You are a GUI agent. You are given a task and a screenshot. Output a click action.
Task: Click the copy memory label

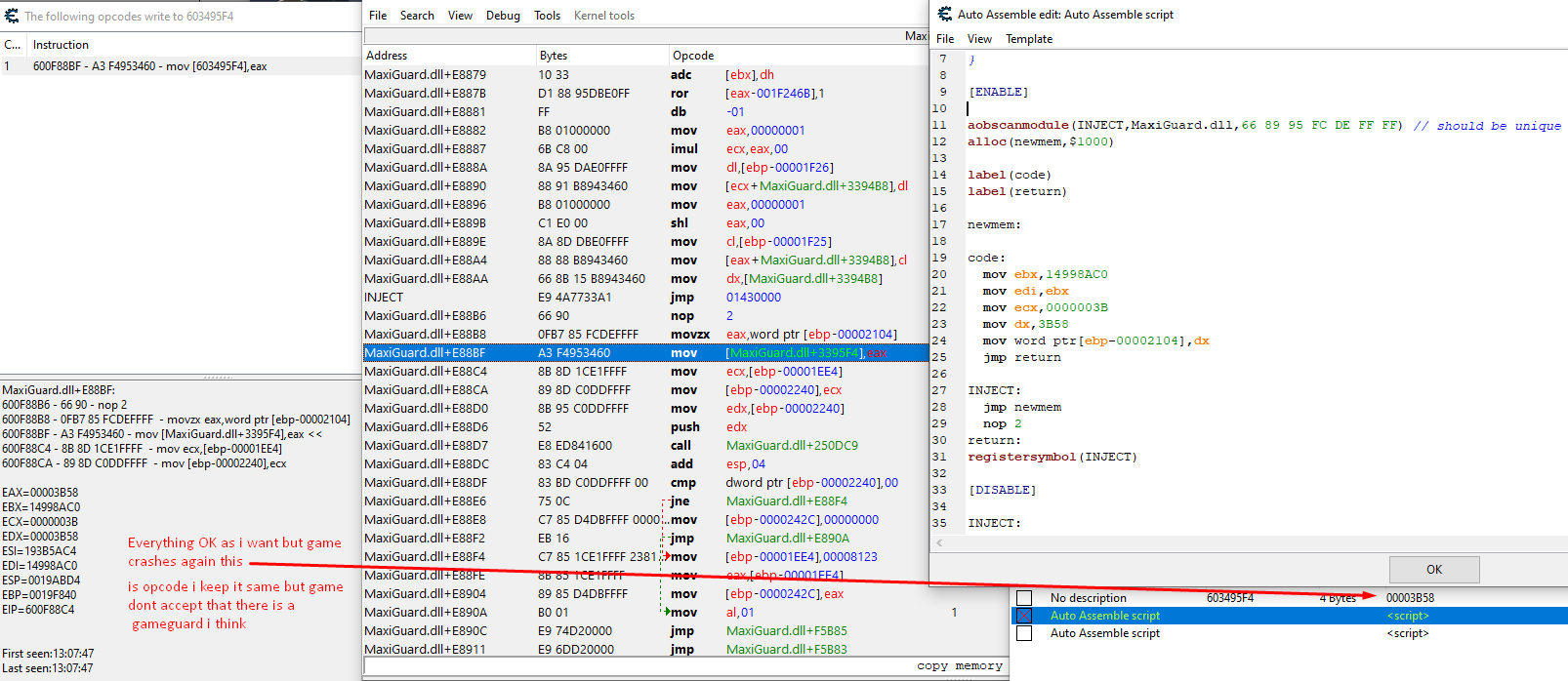[959, 666]
